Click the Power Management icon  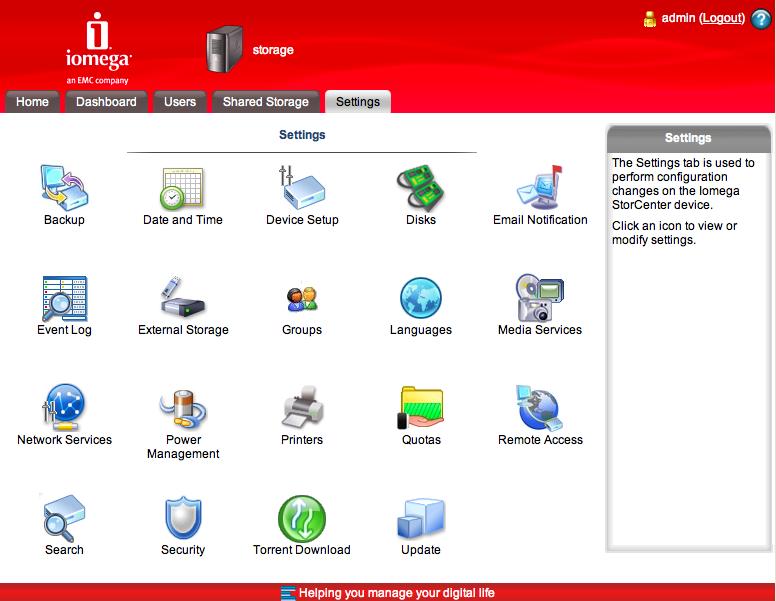[183, 407]
